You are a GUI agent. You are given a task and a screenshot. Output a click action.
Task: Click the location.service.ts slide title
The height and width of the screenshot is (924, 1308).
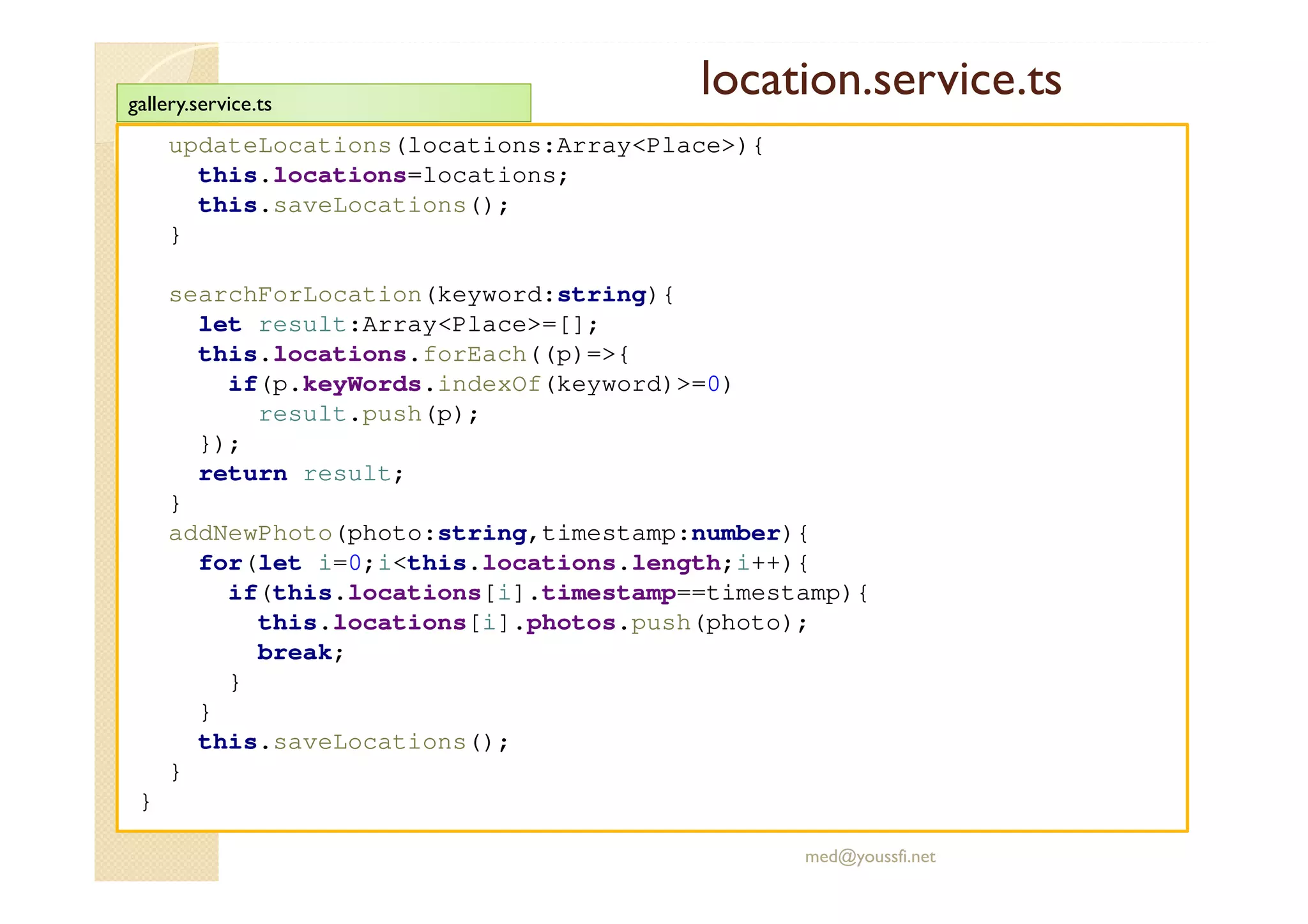881,79
